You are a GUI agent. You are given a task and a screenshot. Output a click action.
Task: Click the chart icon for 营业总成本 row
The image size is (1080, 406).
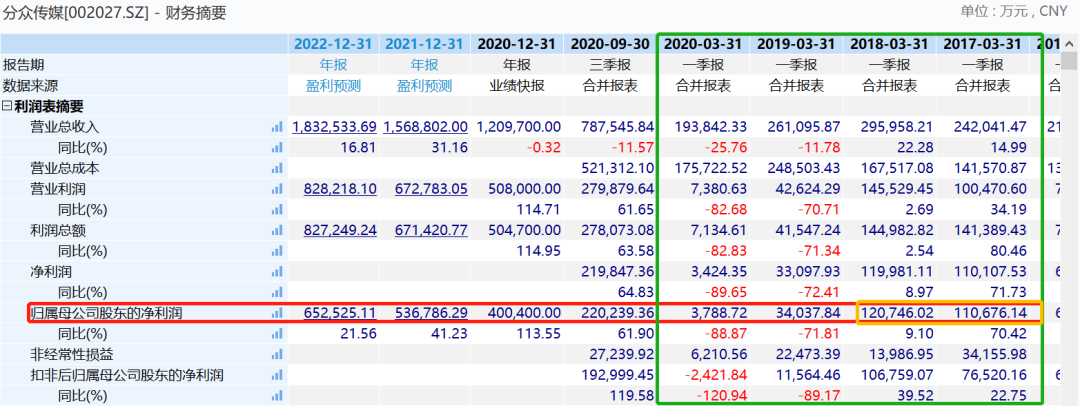pyautogui.click(x=277, y=168)
